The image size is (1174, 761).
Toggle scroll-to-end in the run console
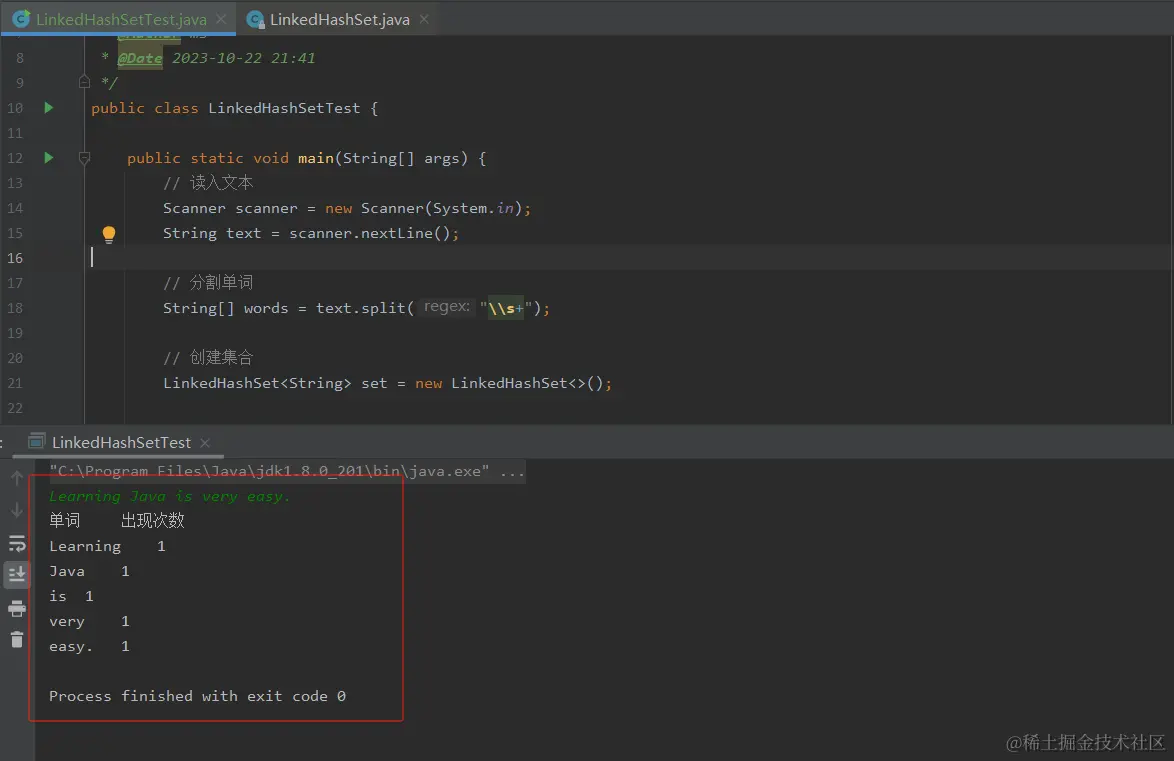pyautogui.click(x=16, y=574)
